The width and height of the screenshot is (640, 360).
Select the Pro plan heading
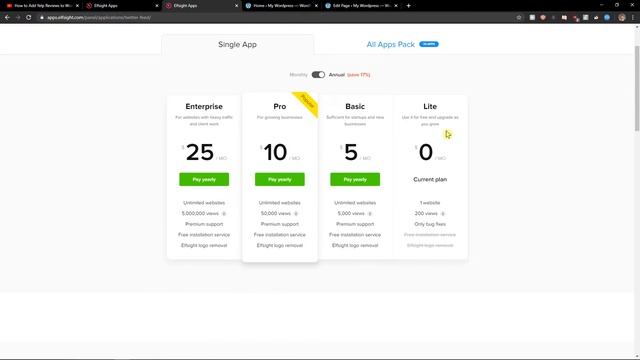(x=280, y=106)
